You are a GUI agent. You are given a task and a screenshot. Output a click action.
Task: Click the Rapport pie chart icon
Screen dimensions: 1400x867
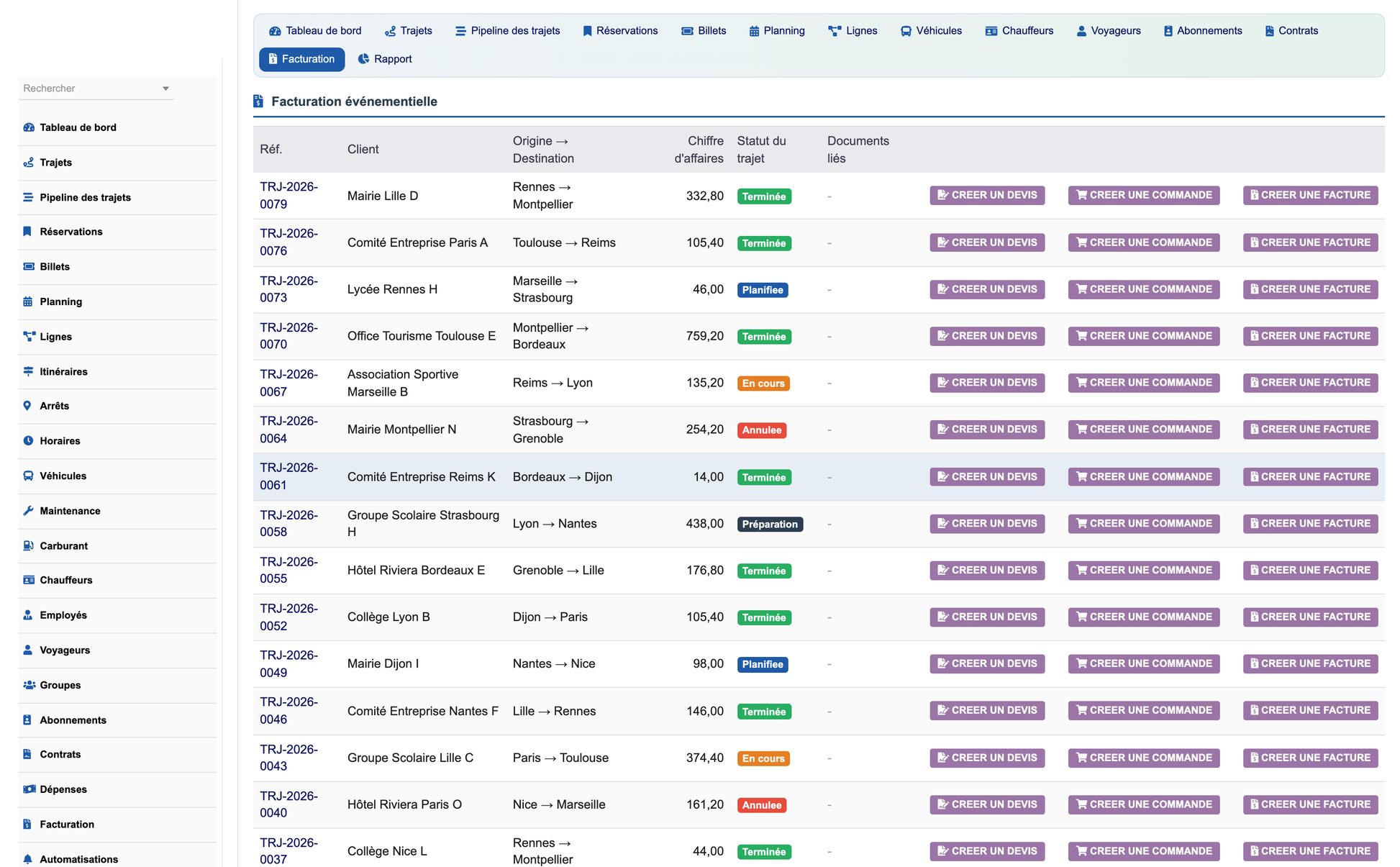(364, 59)
